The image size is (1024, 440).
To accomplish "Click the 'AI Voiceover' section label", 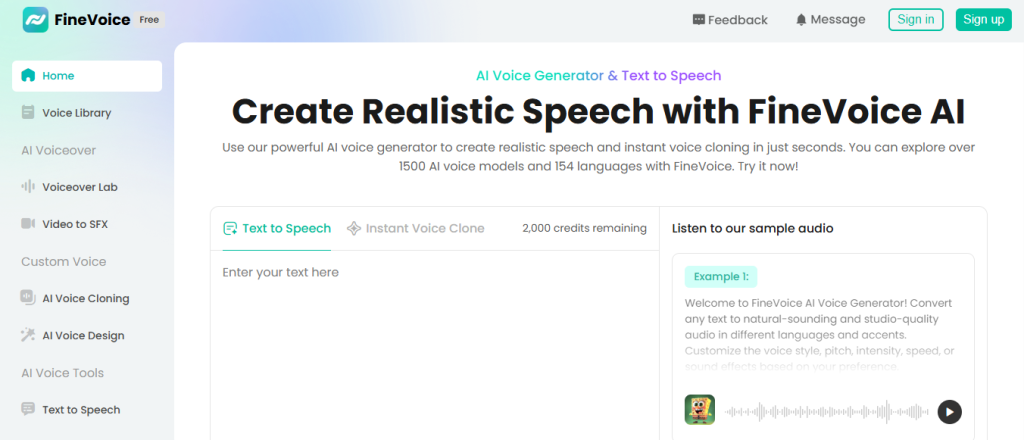I will (x=59, y=150).
